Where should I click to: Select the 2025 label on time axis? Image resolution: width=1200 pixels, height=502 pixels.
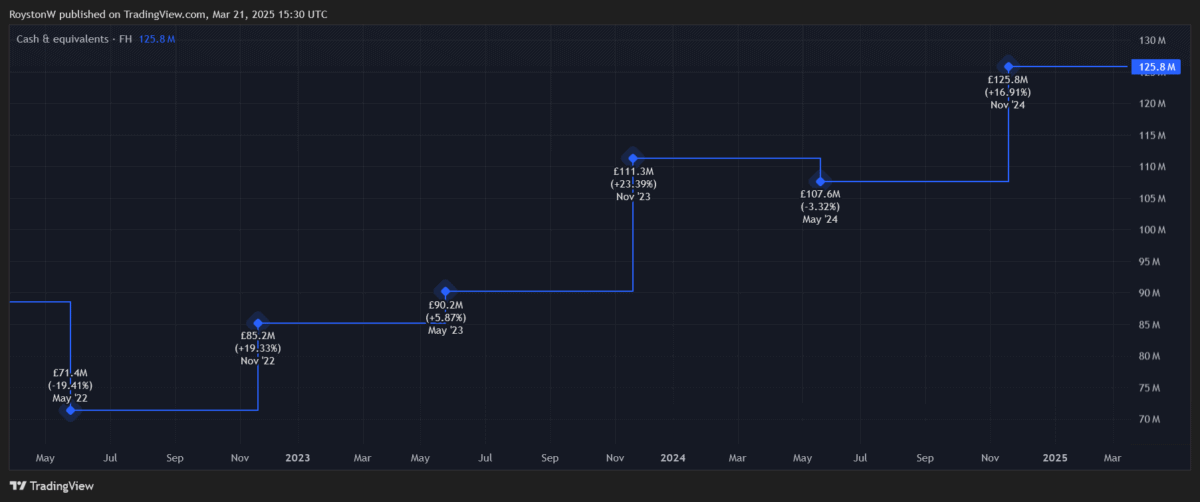tap(1055, 457)
